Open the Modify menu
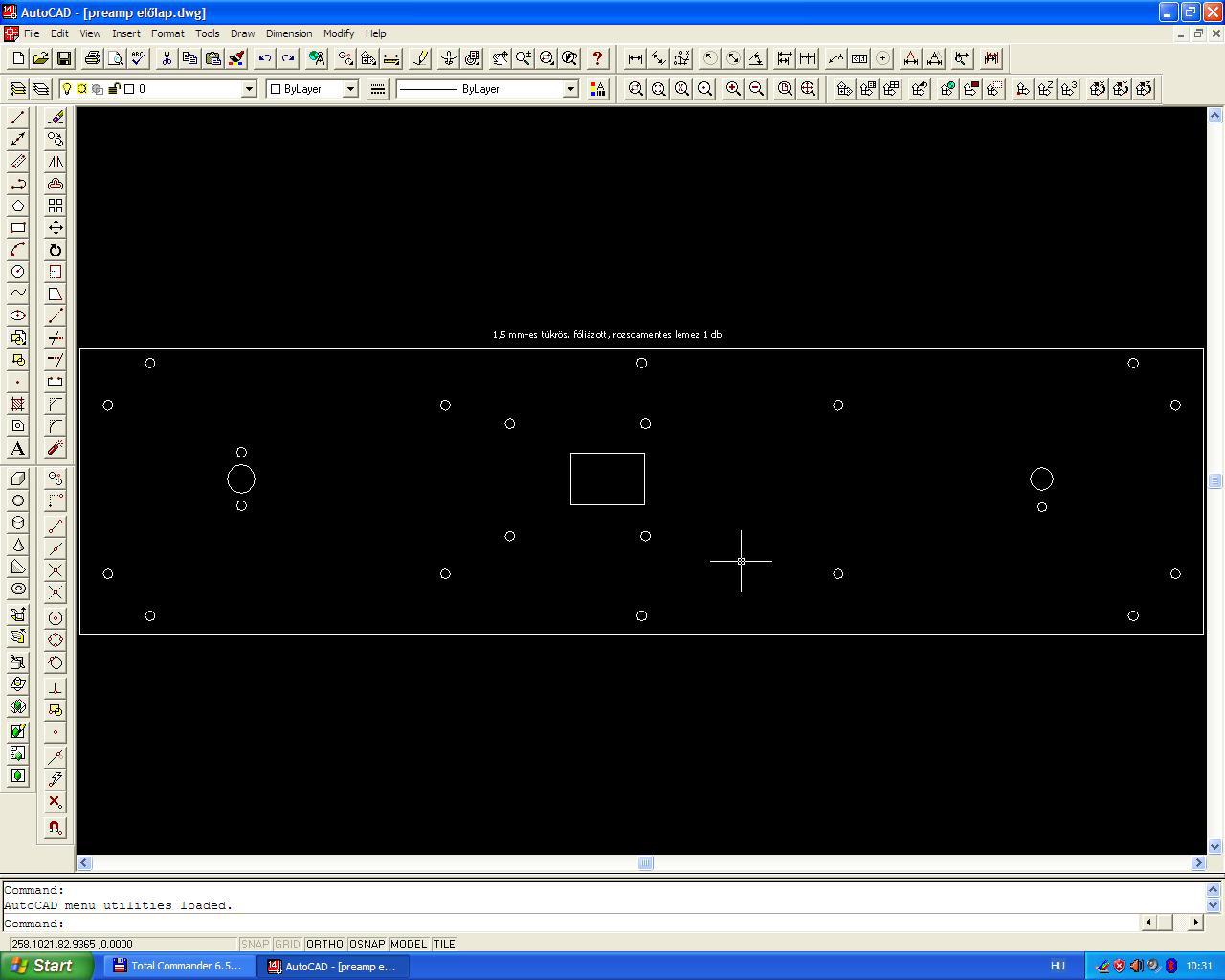1225x980 pixels. [339, 33]
